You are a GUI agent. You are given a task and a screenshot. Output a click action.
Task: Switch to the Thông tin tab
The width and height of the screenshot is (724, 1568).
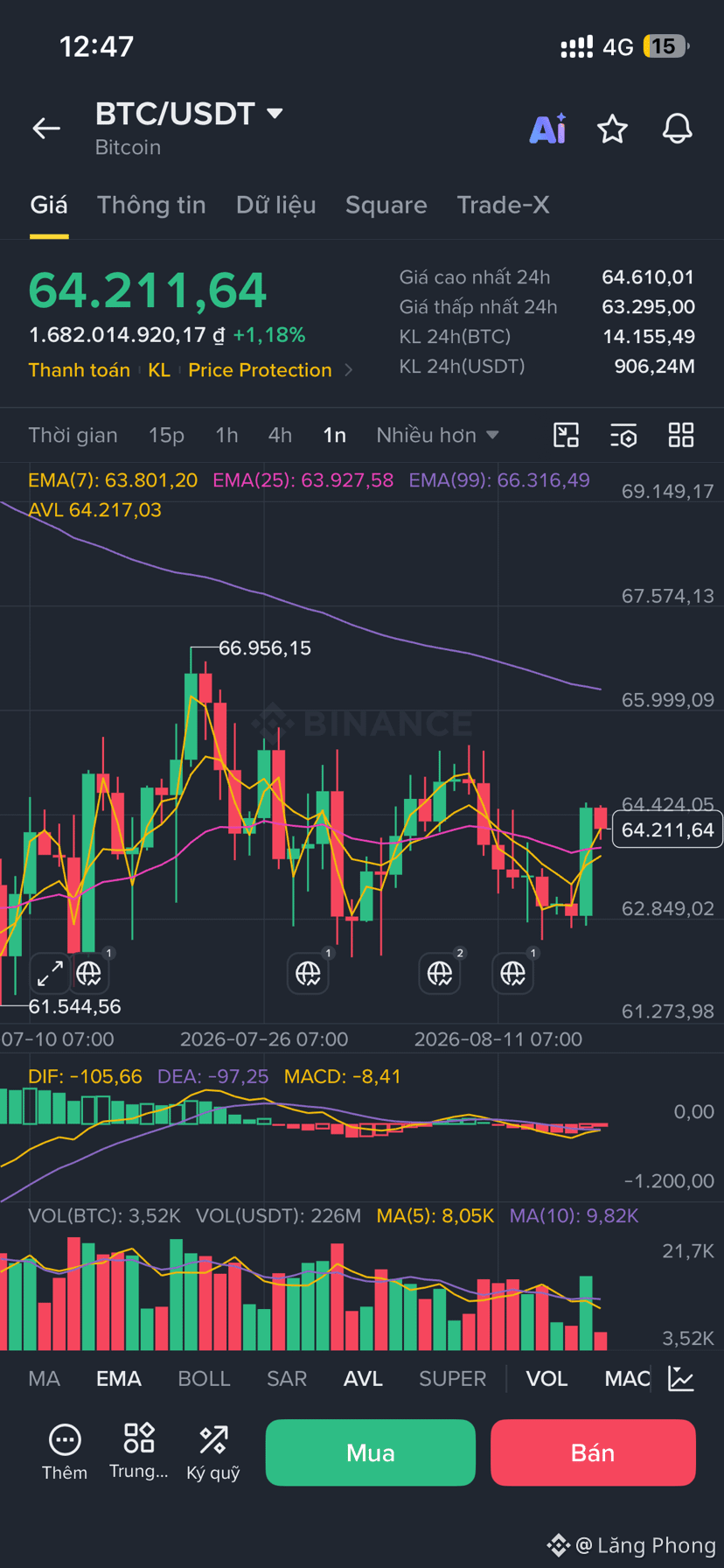coord(151,205)
